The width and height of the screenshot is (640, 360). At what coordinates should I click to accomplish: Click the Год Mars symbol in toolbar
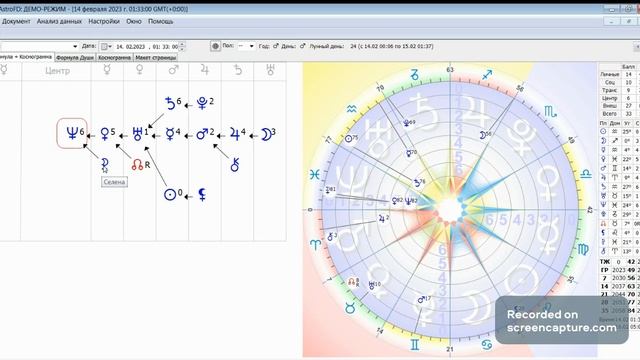276,46
